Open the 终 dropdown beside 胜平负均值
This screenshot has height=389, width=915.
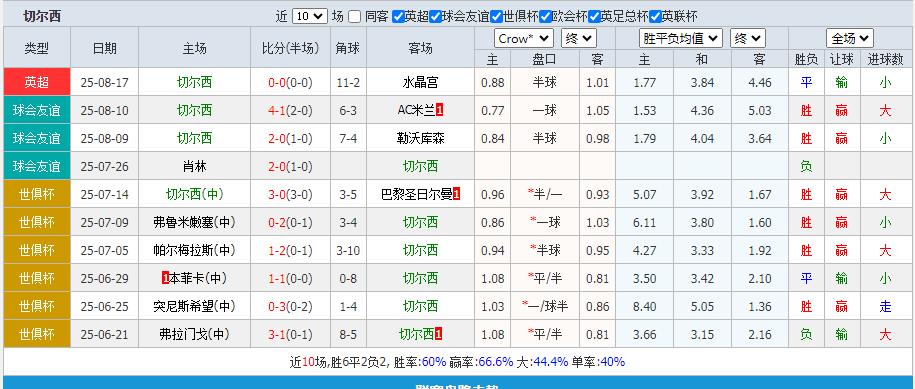pos(748,38)
